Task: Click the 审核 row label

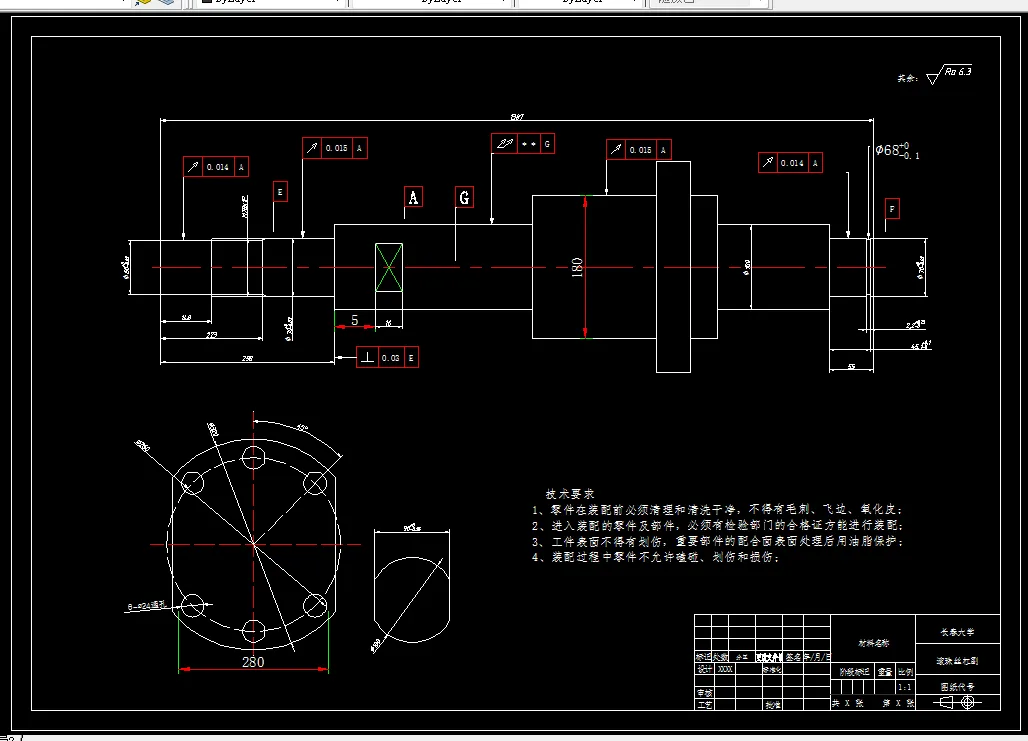Action: [704, 692]
